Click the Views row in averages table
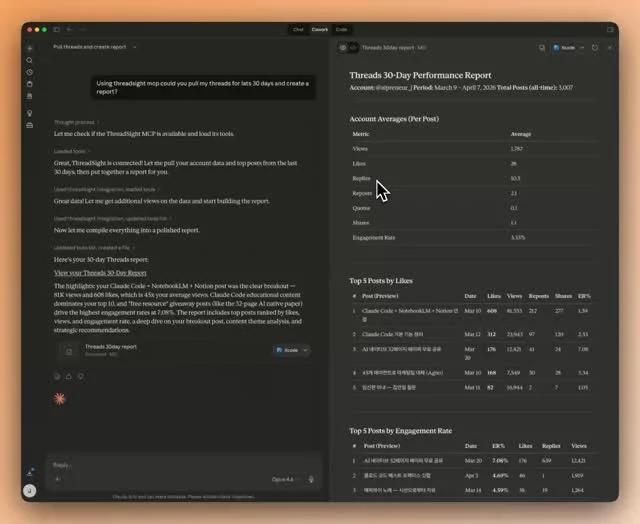Image resolution: width=640 pixels, height=524 pixels. pos(473,149)
